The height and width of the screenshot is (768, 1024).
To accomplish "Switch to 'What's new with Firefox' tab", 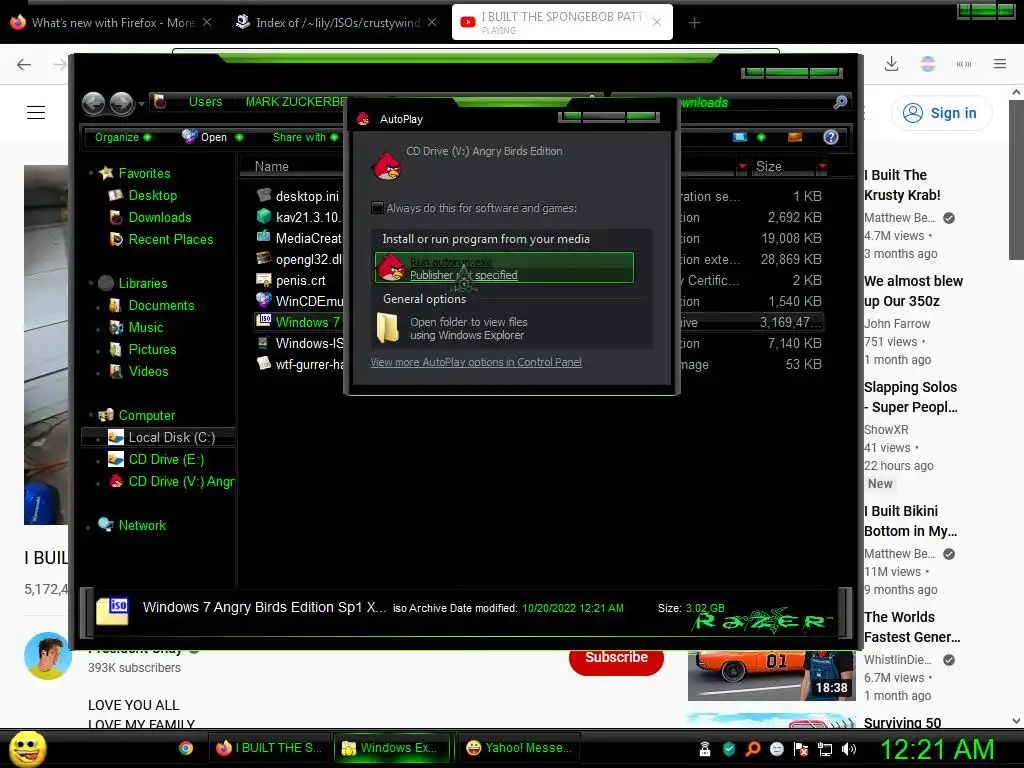I will pyautogui.click(x=110, y=23).
